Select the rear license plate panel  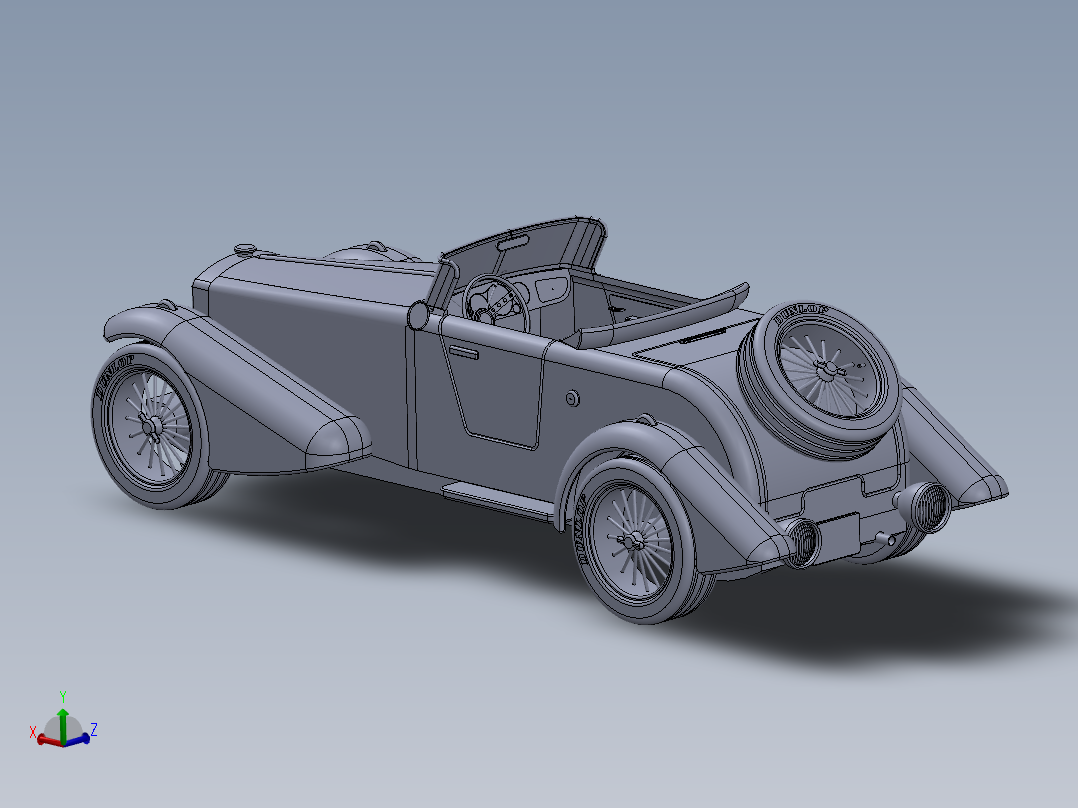(835, 539)
